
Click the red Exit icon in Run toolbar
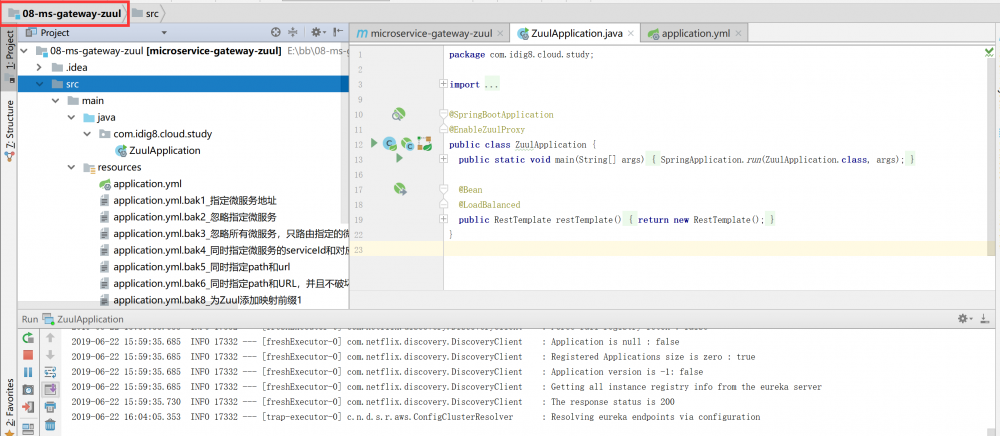[x=28, y=407]
